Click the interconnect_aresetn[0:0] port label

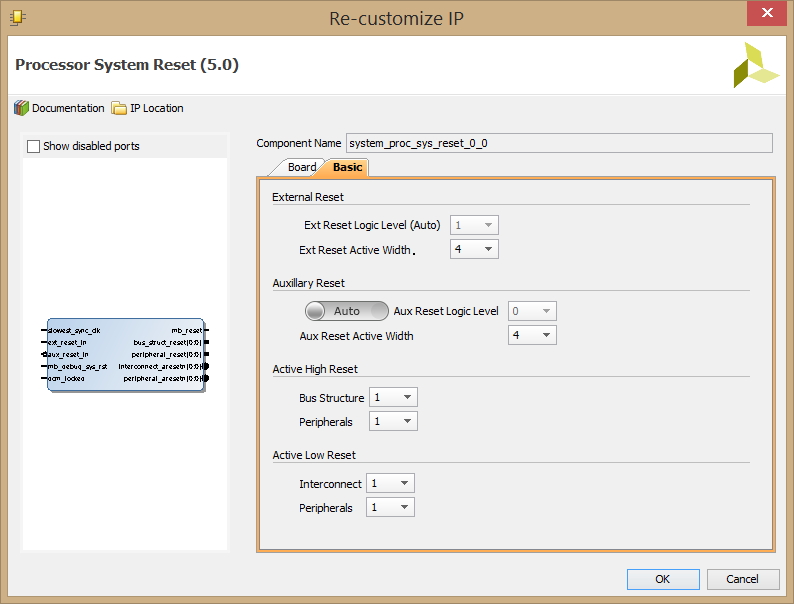(160, 367)
